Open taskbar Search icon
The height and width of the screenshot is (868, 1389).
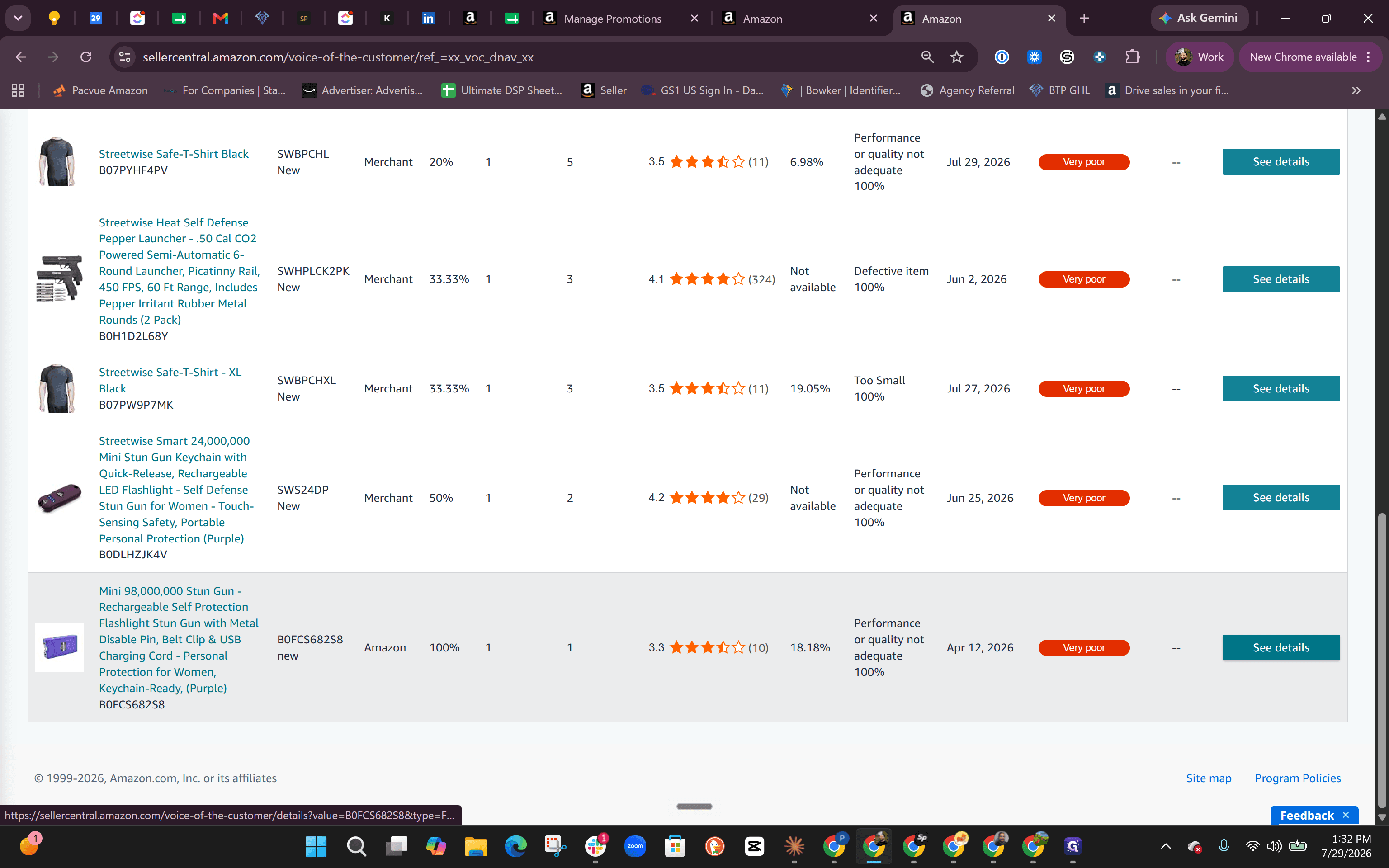(356, 845)
